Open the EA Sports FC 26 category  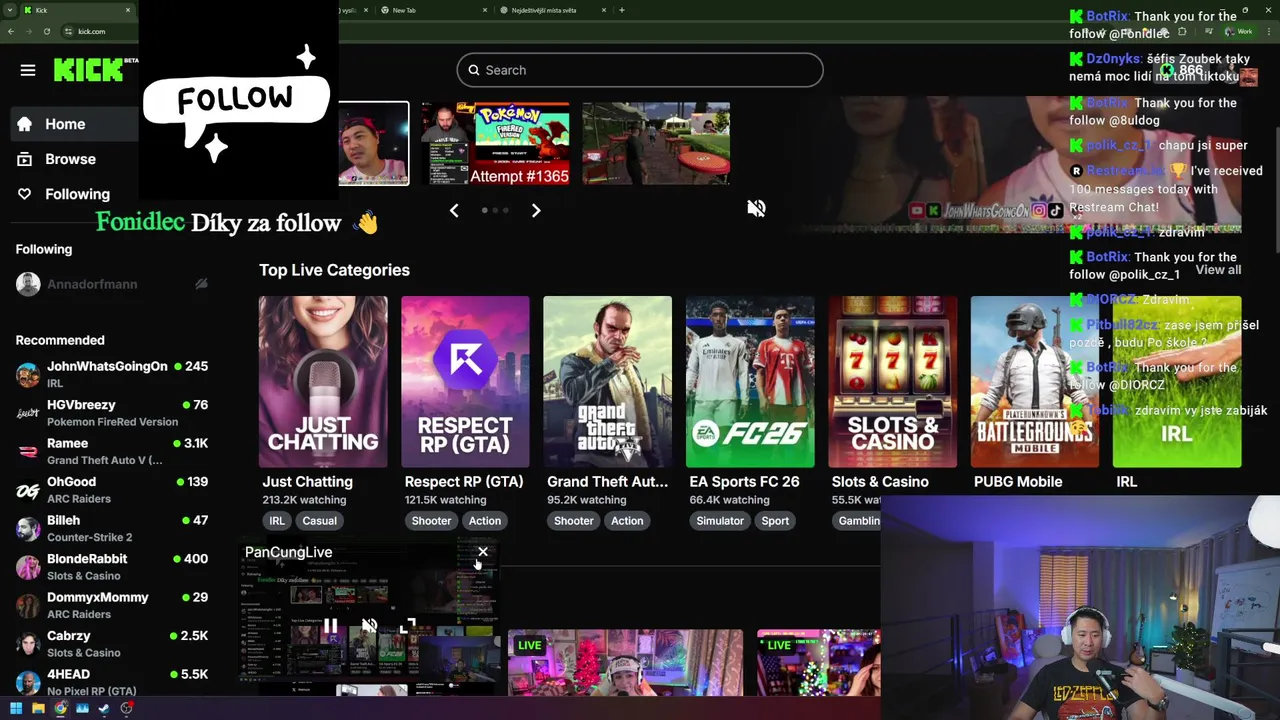point(750,381)
